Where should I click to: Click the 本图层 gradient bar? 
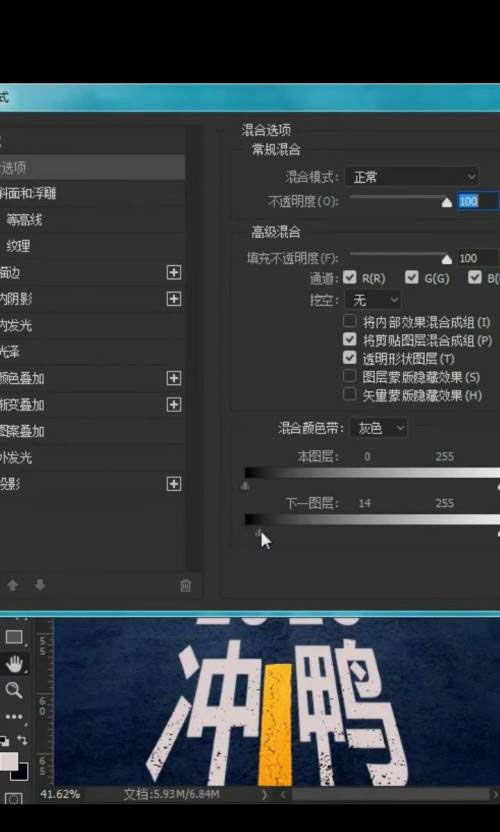point(372,473)
